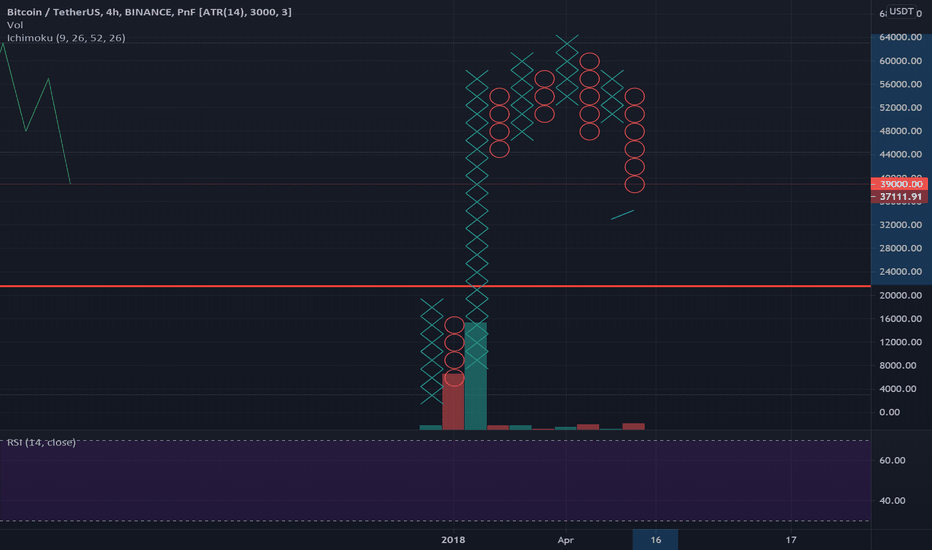
Task: Click the 0.00 price axis label
Action: pos(889,412)
